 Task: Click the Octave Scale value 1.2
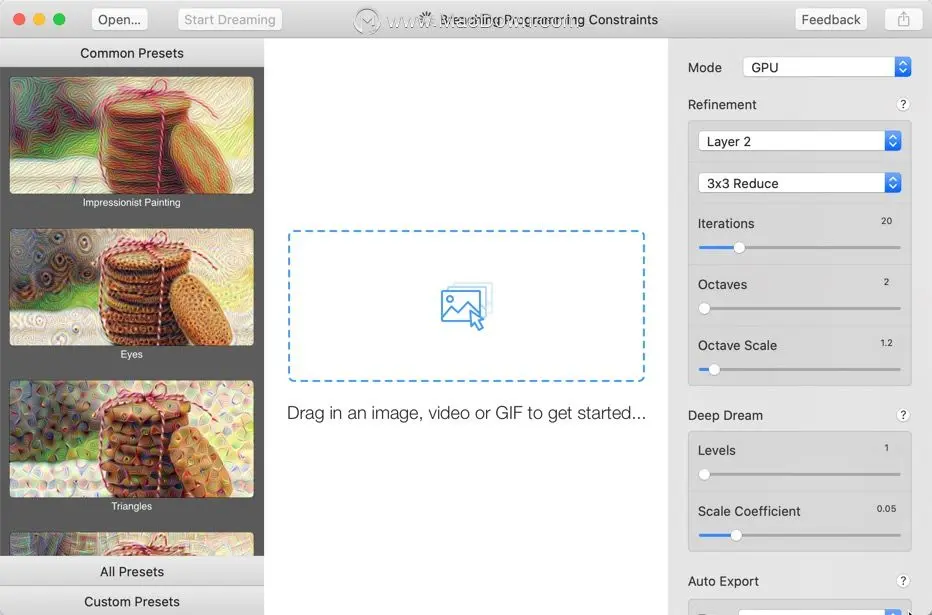click(x=886, y=343)
